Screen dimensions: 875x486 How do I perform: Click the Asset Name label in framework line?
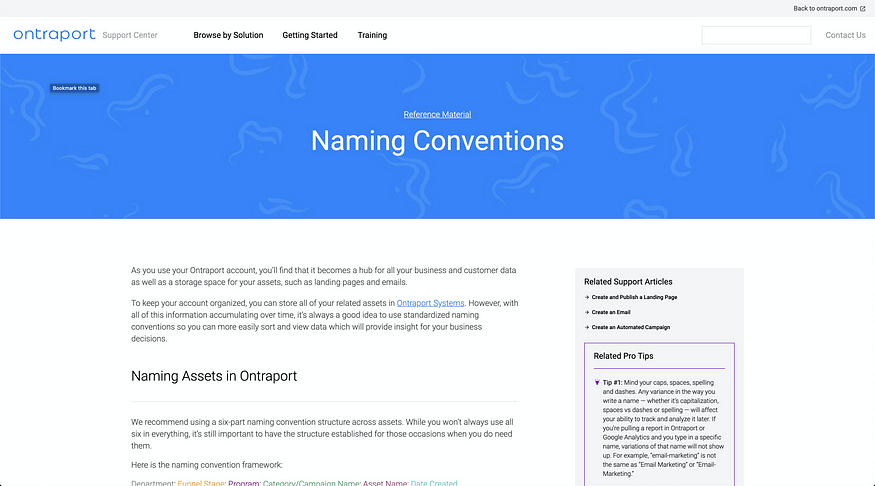385,483
